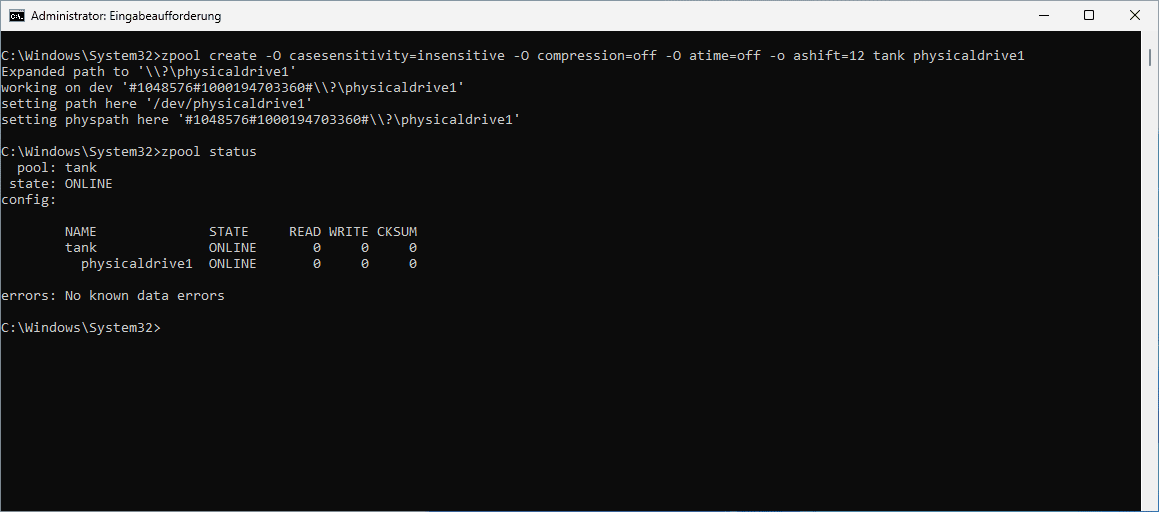The height and width of the screenshot is (512, 1159).
Task: Click the physicaldrive1 row in the config table
Action: (x=248, y=263)
